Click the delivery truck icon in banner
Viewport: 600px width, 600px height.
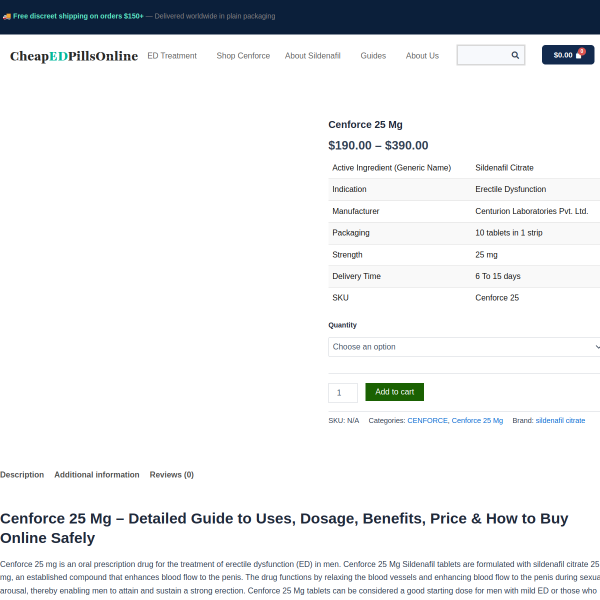click(7, 16)
